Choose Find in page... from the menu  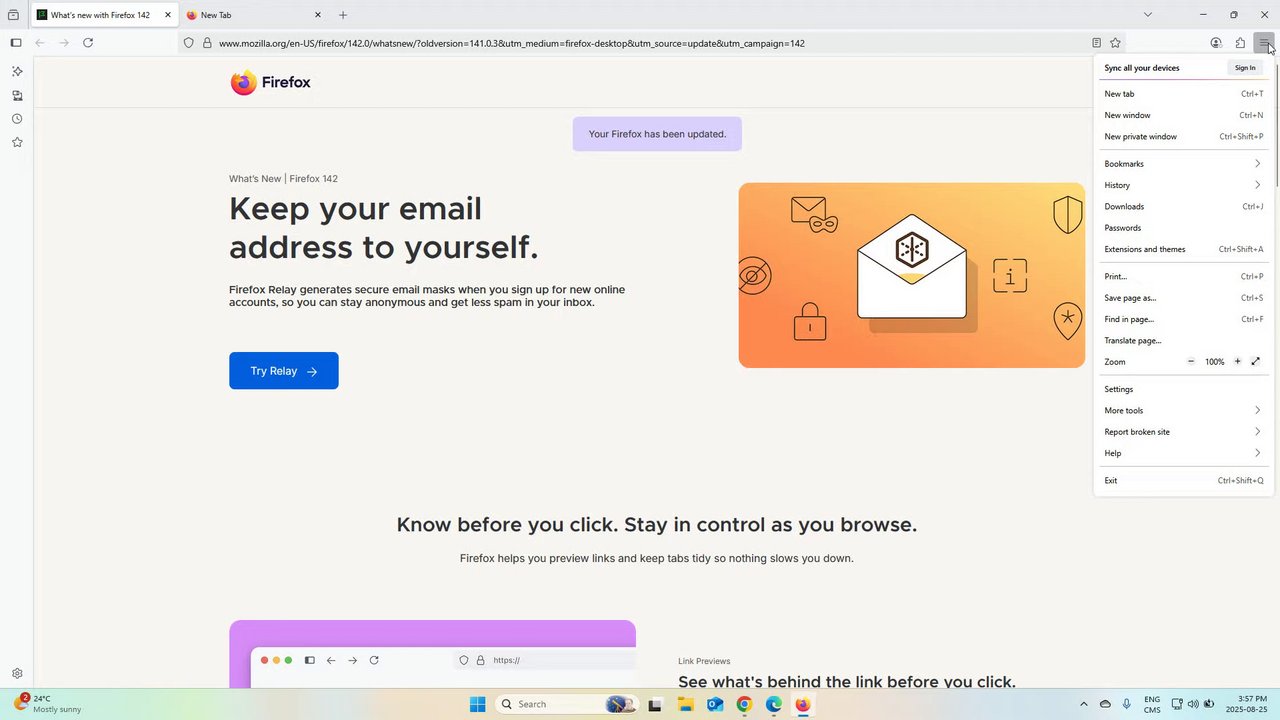1183,319
